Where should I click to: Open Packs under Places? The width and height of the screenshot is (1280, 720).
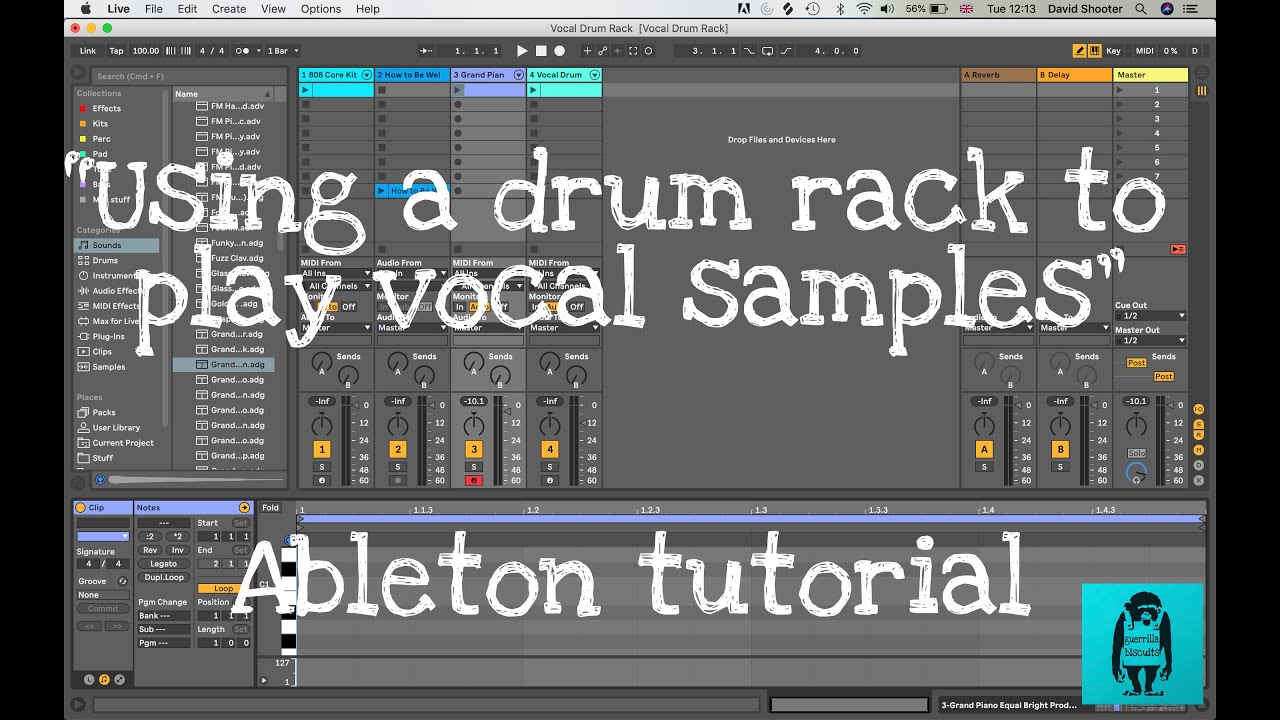[104, 412]
